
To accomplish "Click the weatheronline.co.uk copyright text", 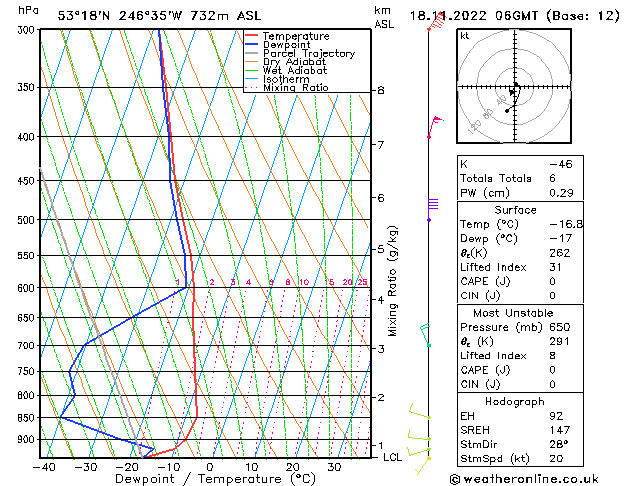I will 524,479.
